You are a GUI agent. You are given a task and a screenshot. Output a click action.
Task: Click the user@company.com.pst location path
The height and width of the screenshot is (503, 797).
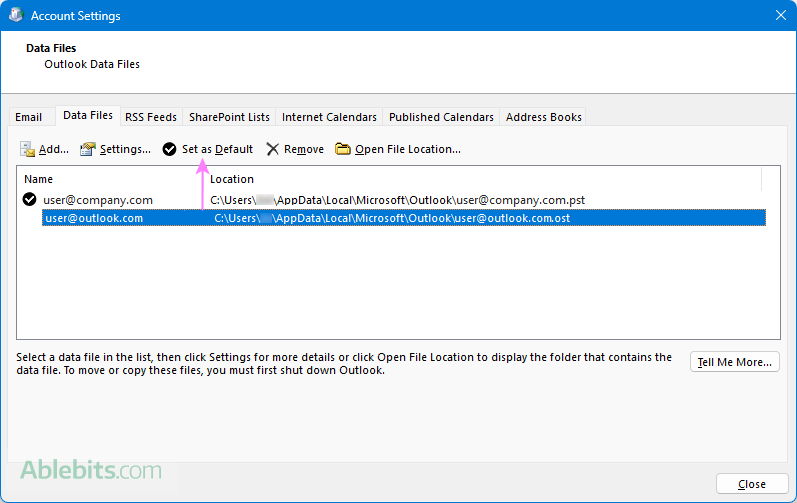pos(397,200)
